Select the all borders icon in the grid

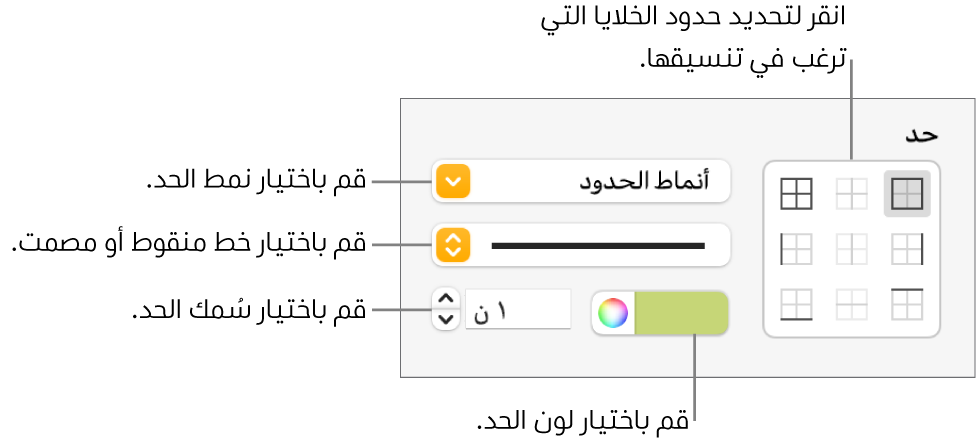tap(796, 193)
